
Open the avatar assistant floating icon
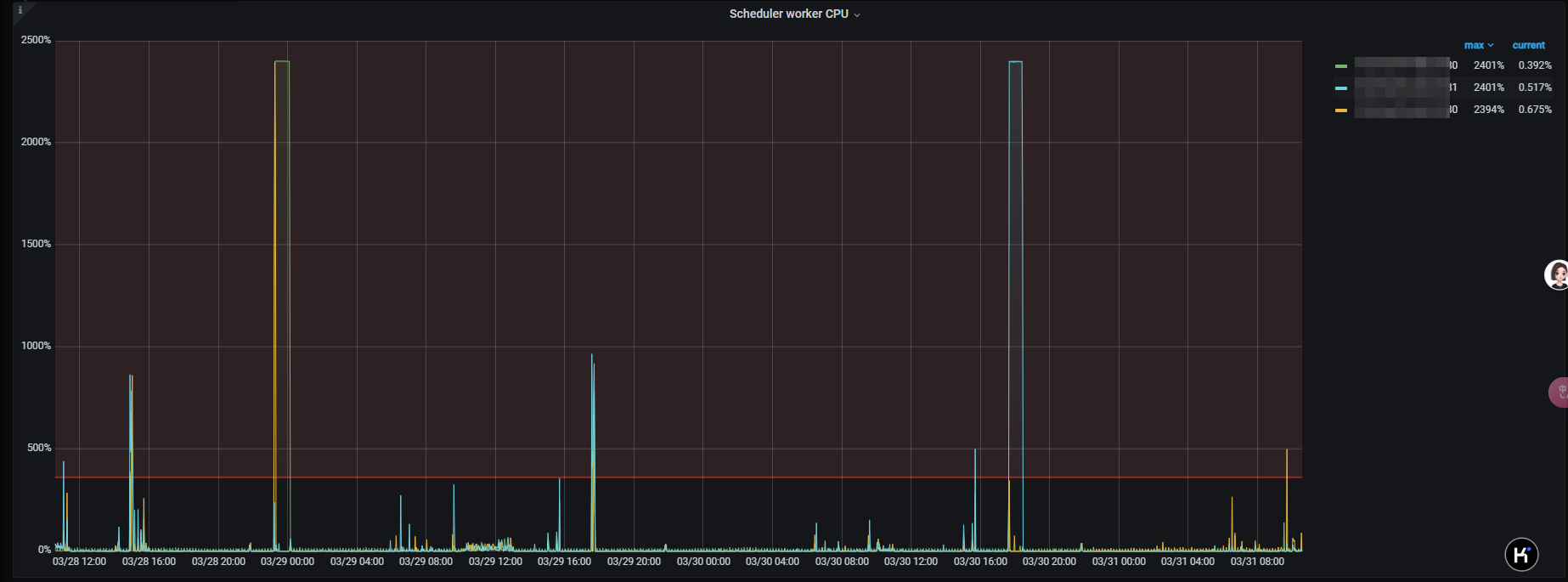click(1557, 274)
